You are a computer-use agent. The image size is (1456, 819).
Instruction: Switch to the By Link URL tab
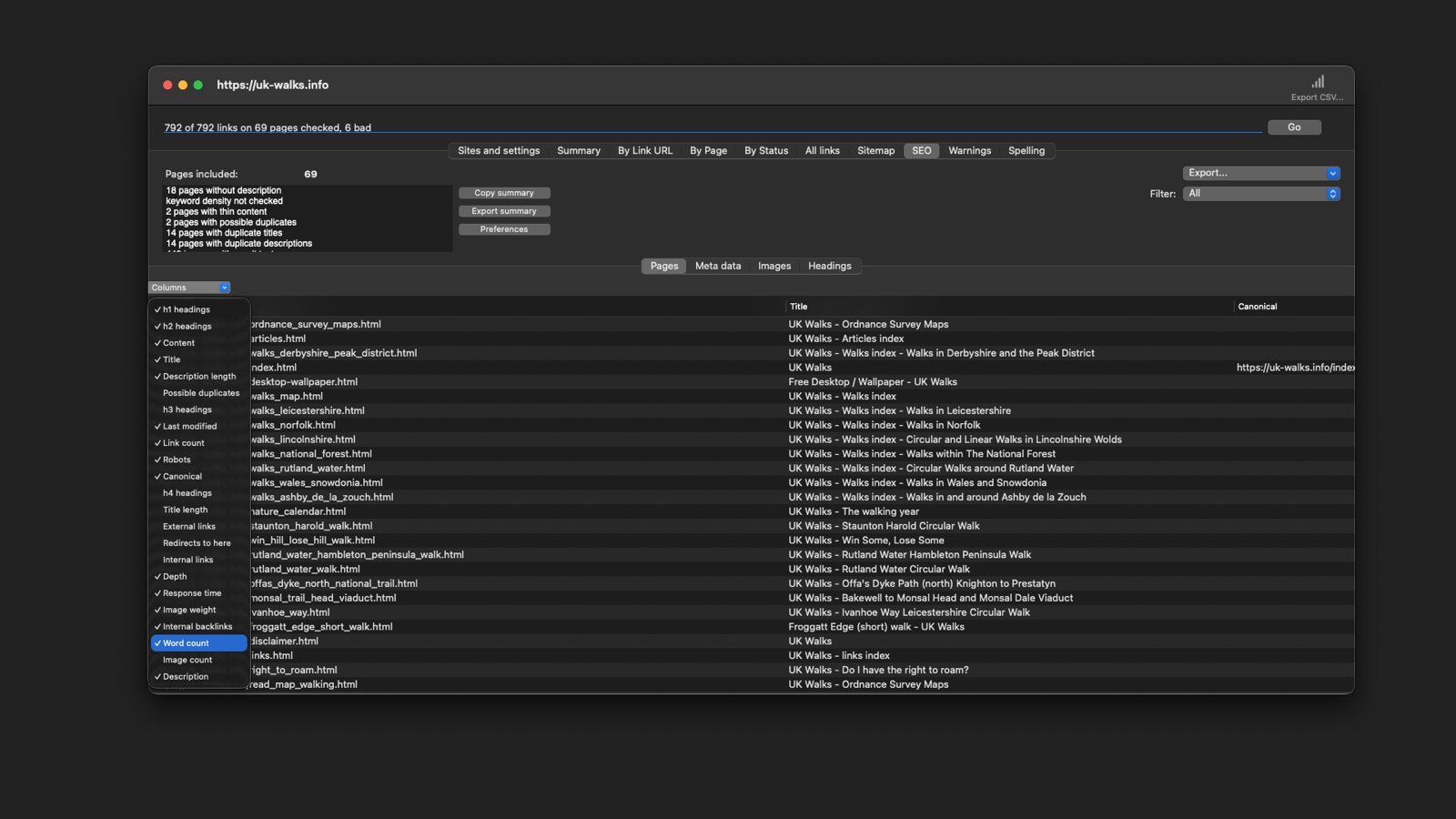(x=645, y=151)
